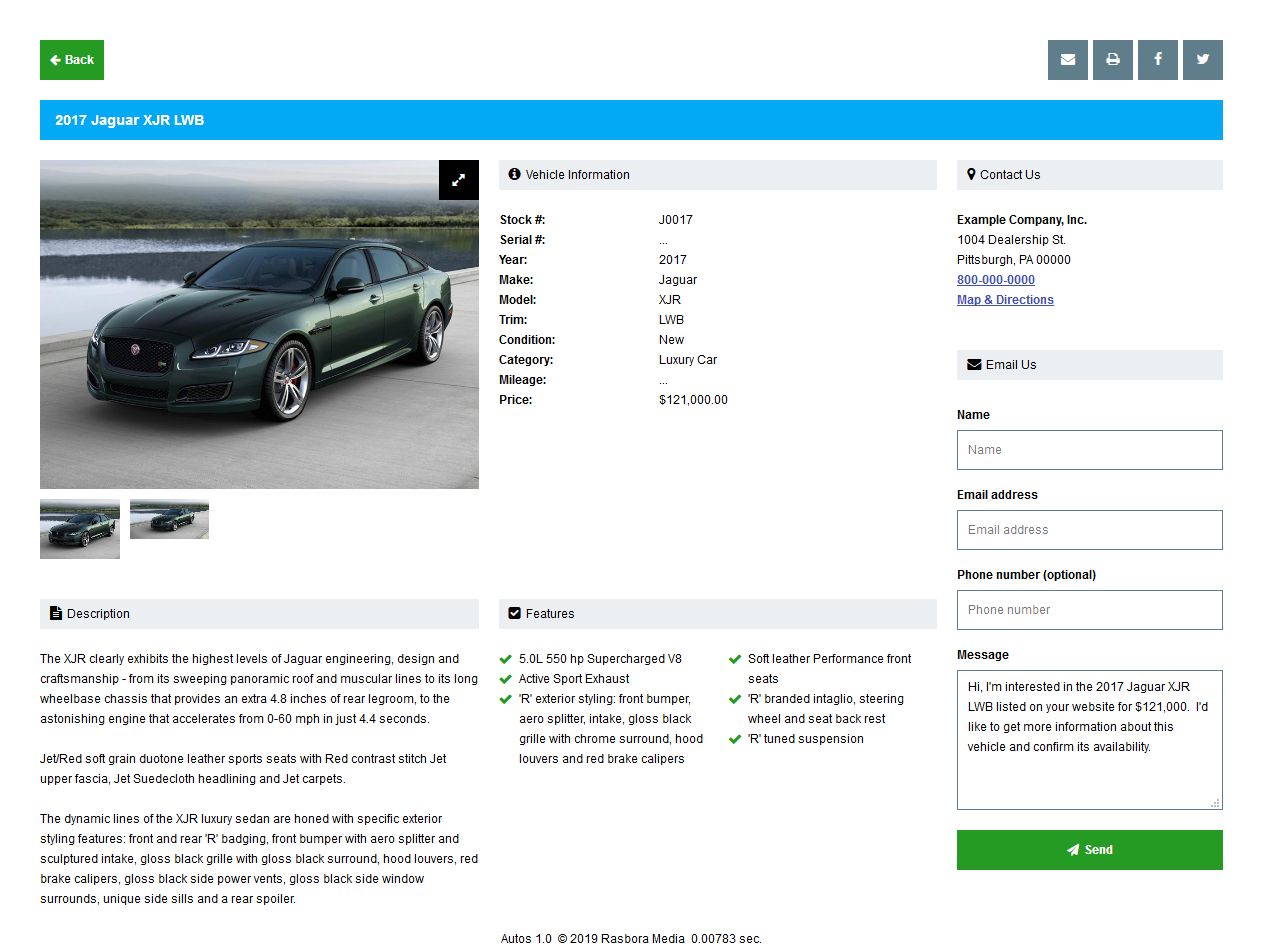The height and width of the screenshot is (950, 1263).
Task: Call the 800-000-0000 phone link
Action: [995, 280]
